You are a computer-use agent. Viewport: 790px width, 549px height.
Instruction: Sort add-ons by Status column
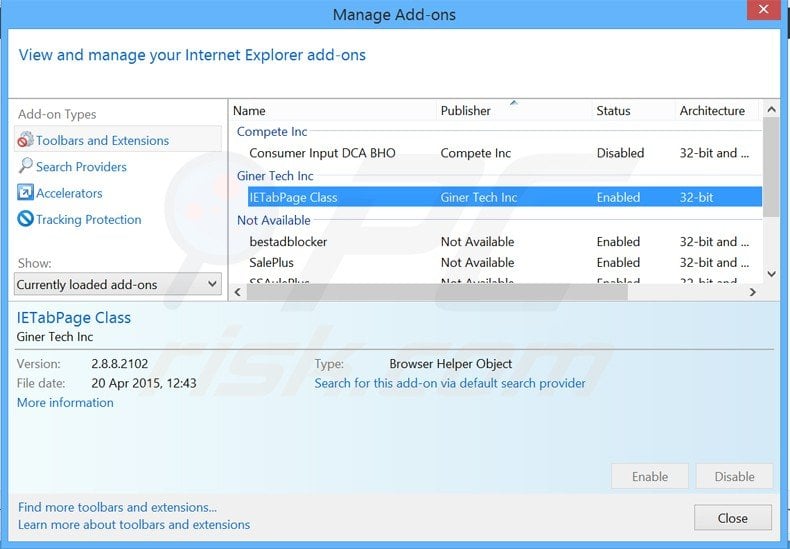pos(633,111)
